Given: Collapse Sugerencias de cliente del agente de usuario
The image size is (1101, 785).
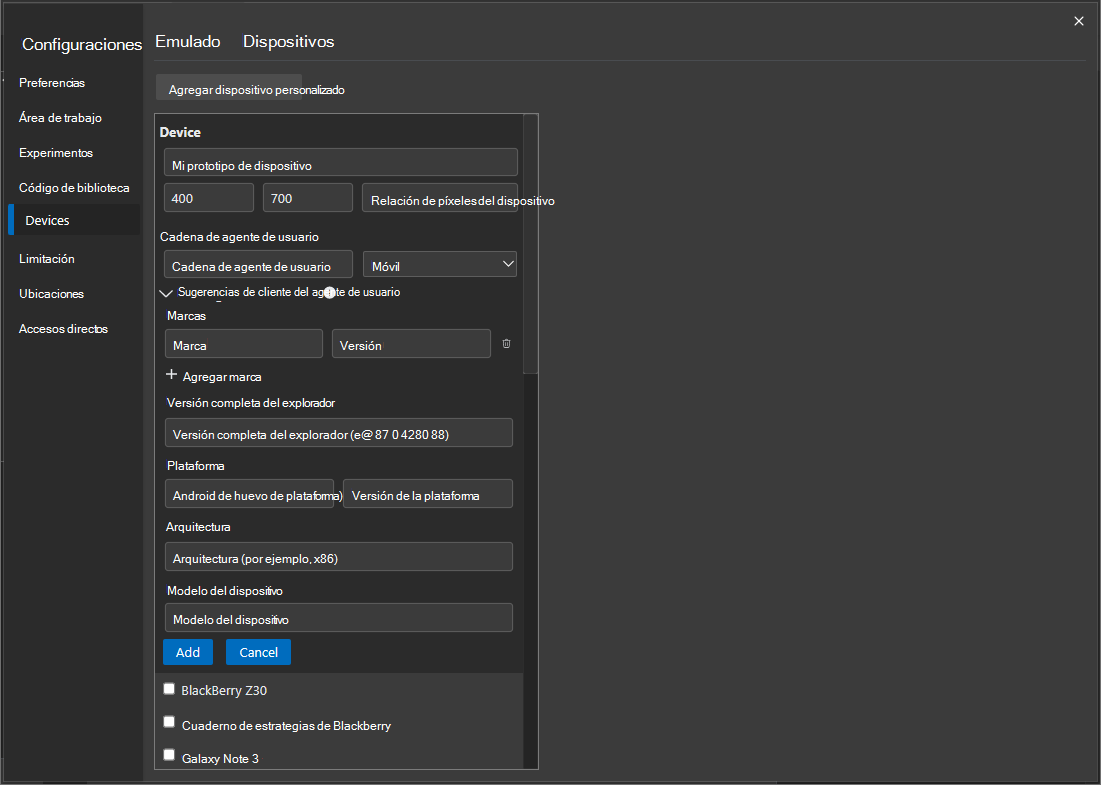Looking at the screenshot, I should 165,292.
